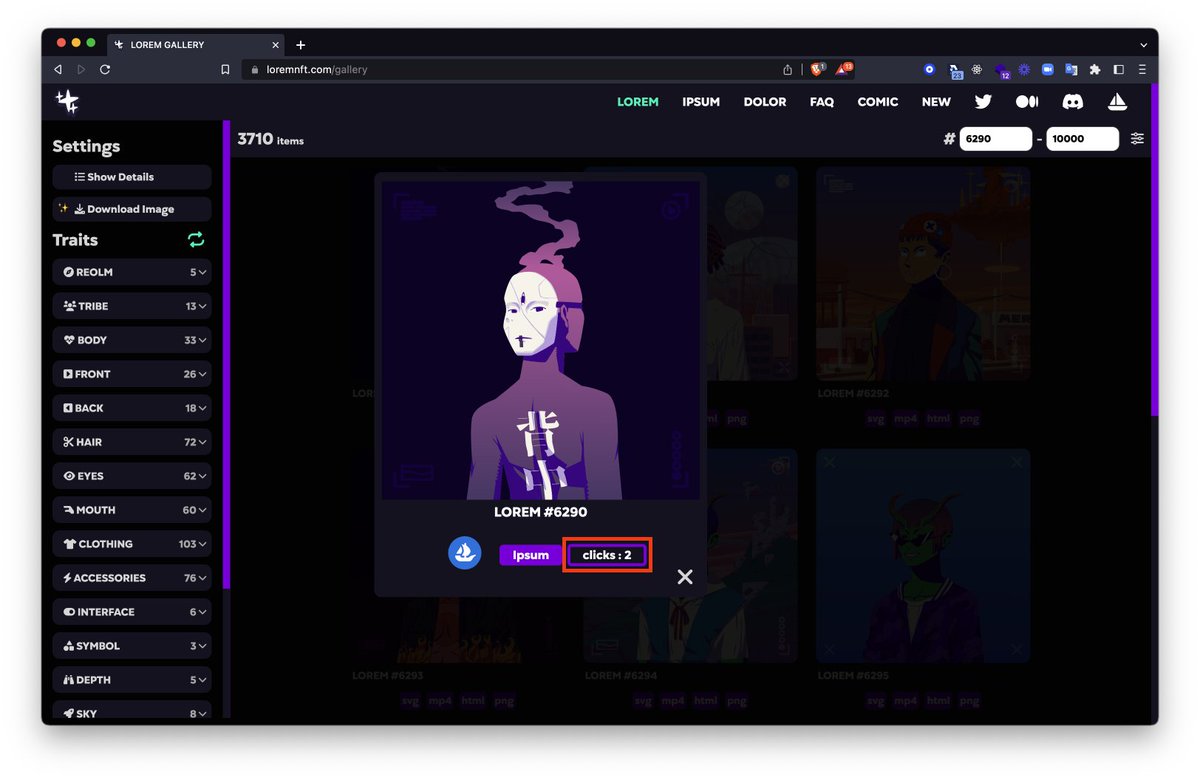Click the LOREM #6290 artwork image
Screen dimensions: 1200x780
pyautogui.click(x=541, y=340)
